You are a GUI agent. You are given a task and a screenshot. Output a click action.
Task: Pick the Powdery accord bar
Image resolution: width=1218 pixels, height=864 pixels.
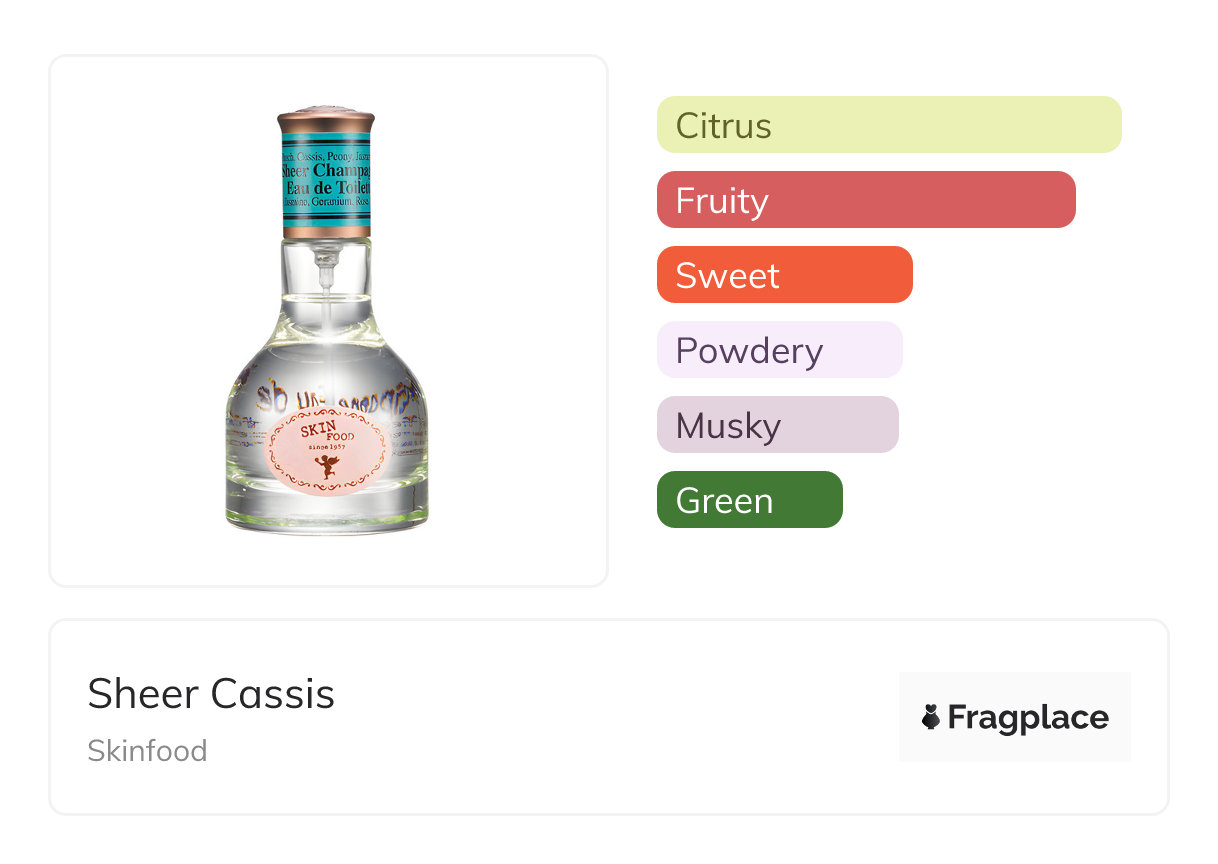tap(779, 350)
